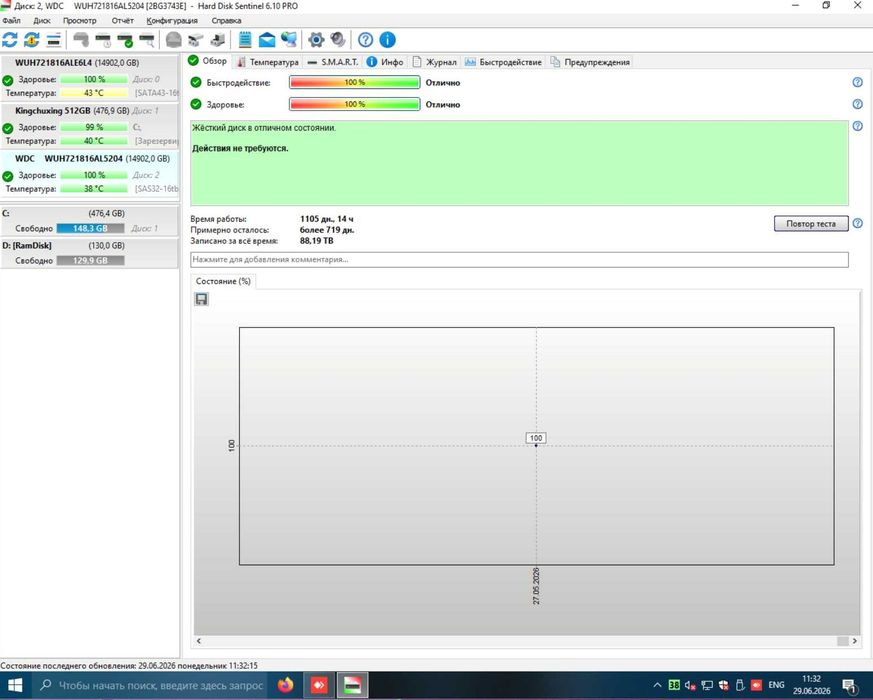Screen dimensions: 873x700
Task: Click the toolbar icon with horizontal bars
Action: (53, 40)
